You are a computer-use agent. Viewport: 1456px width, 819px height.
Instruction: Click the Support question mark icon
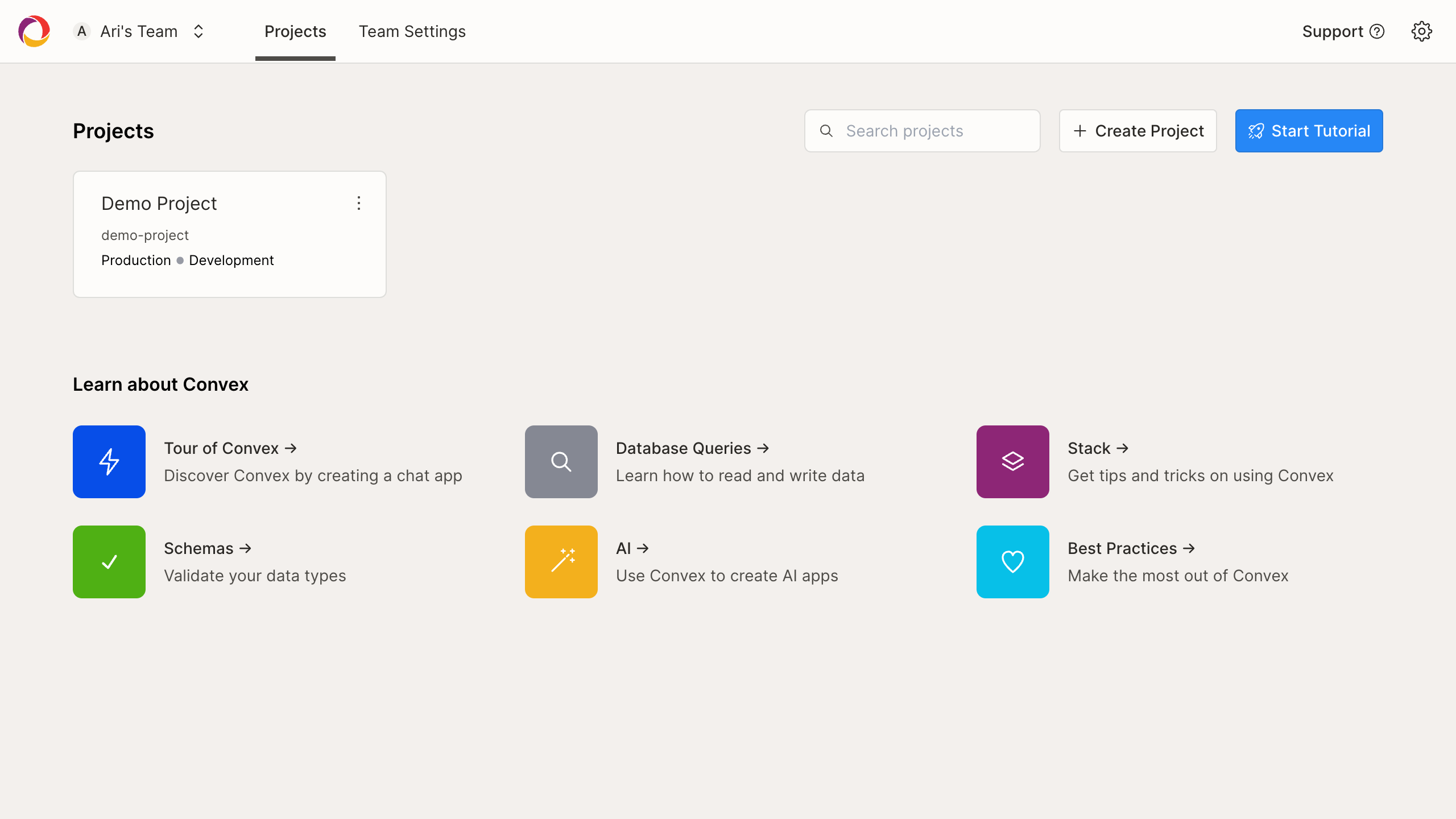point(1377,31)
